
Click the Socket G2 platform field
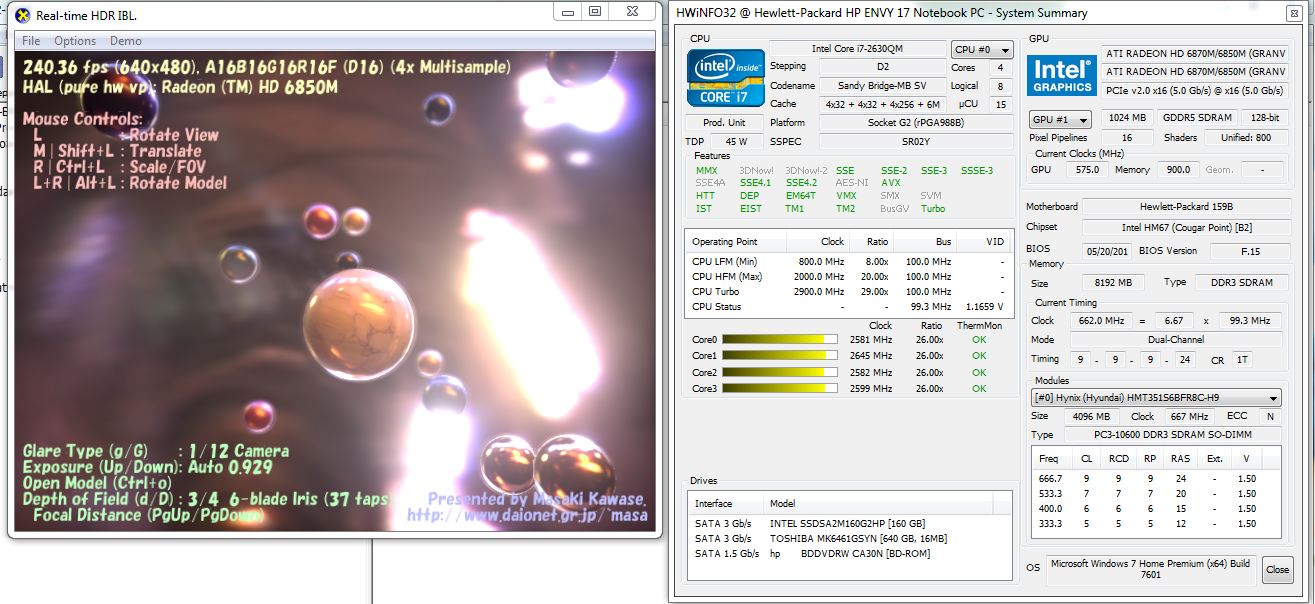(x=916, y=122)
